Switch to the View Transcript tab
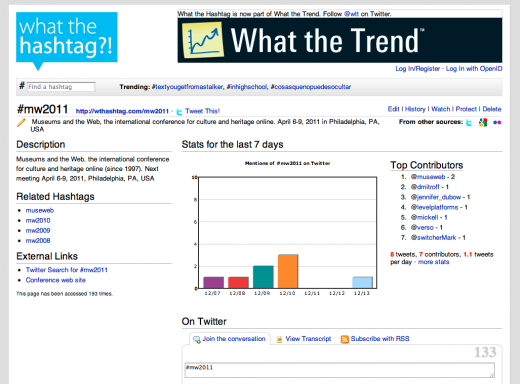This screenshot has width=520, height=384. click(308, 339)
